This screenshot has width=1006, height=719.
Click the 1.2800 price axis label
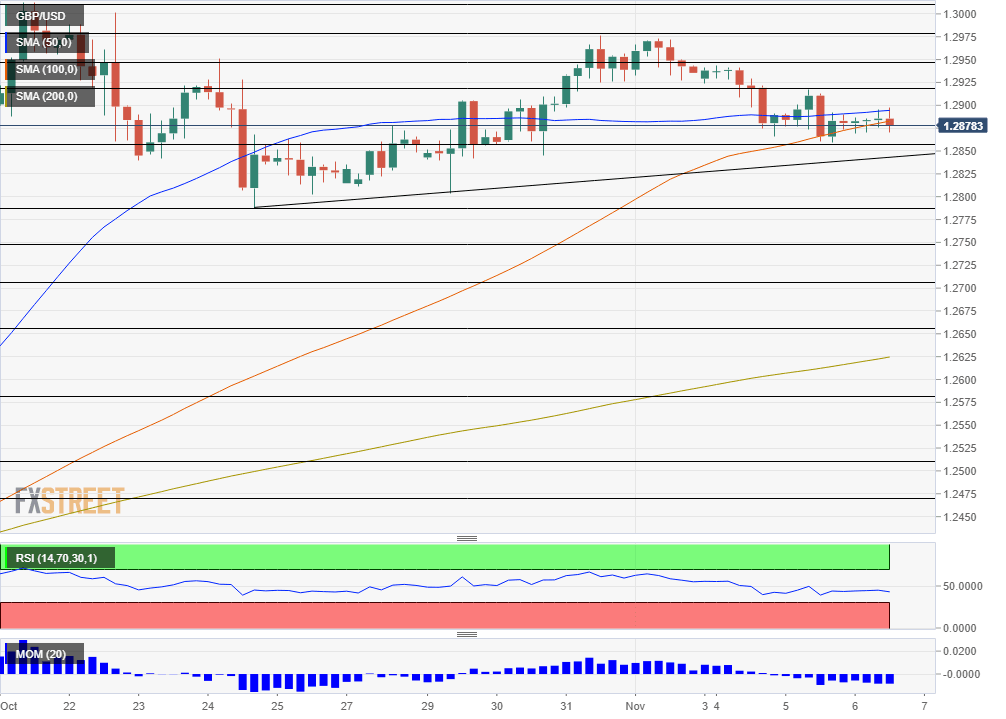pyautogui.click(x=960, y=197)
